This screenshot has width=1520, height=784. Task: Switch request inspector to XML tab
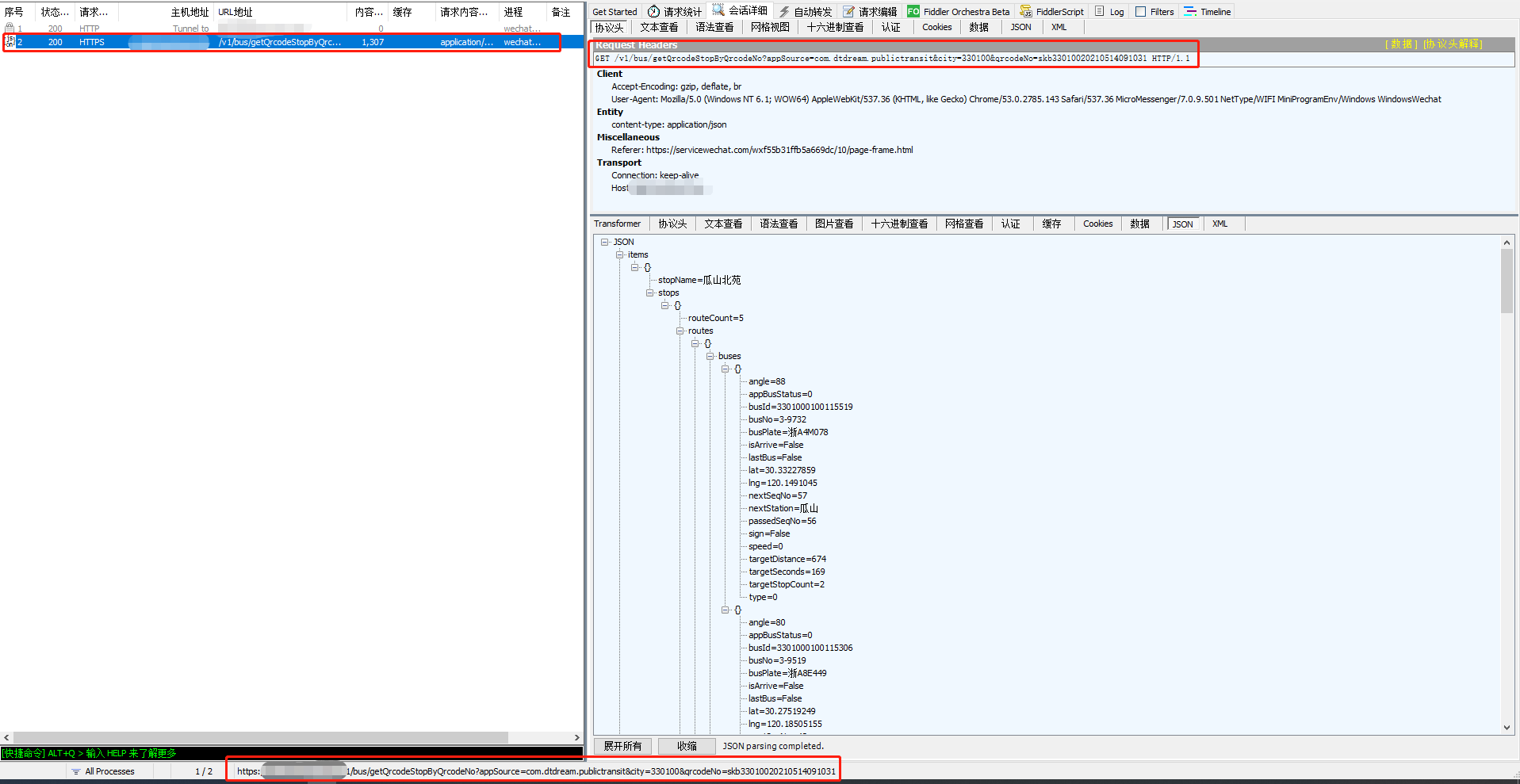click(1059, 27)
